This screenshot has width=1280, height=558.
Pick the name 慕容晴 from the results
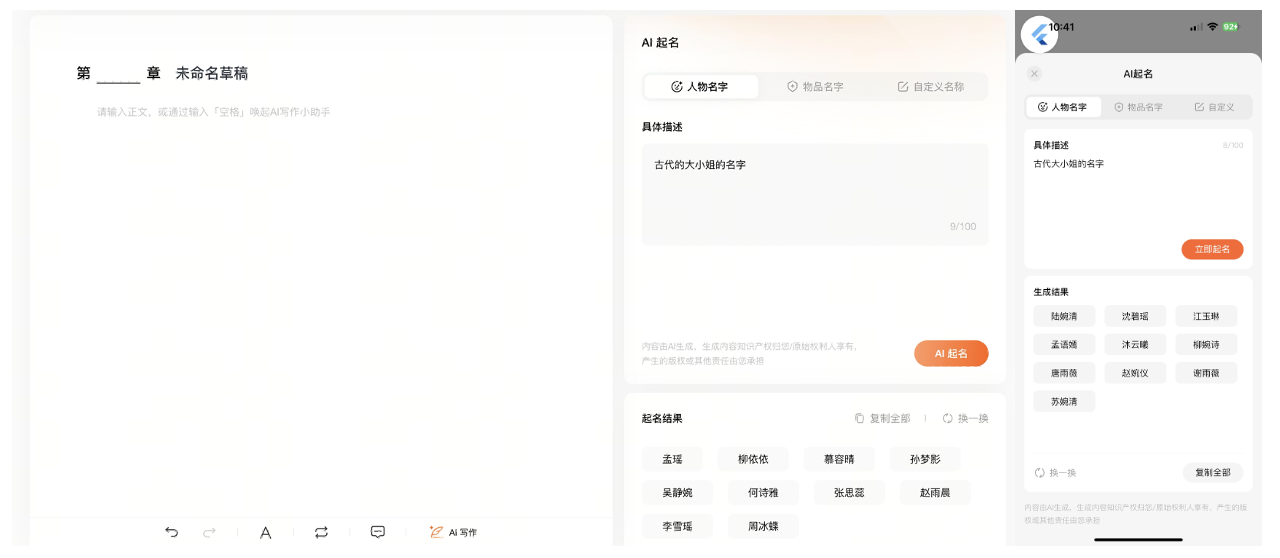838,459
